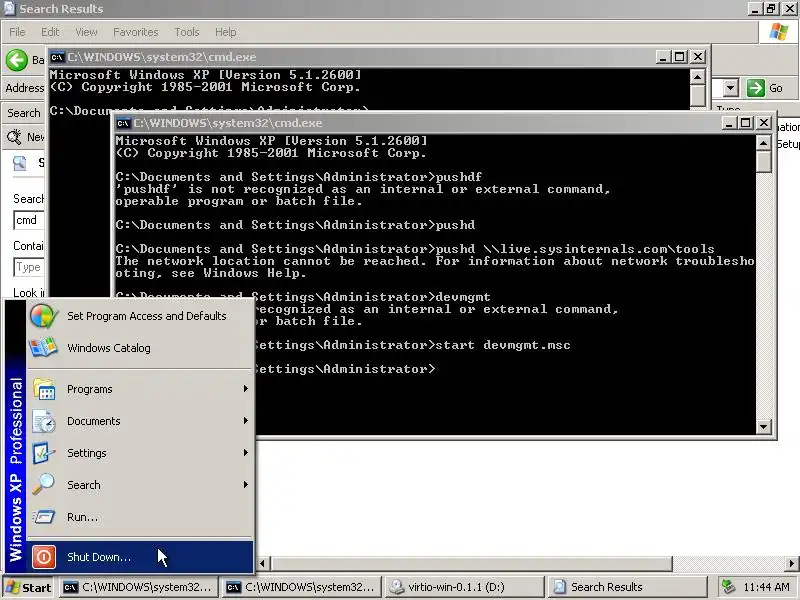Open back cmd.exe window system menu icon
Screen dimensions: 800x600
click(57, 57)
